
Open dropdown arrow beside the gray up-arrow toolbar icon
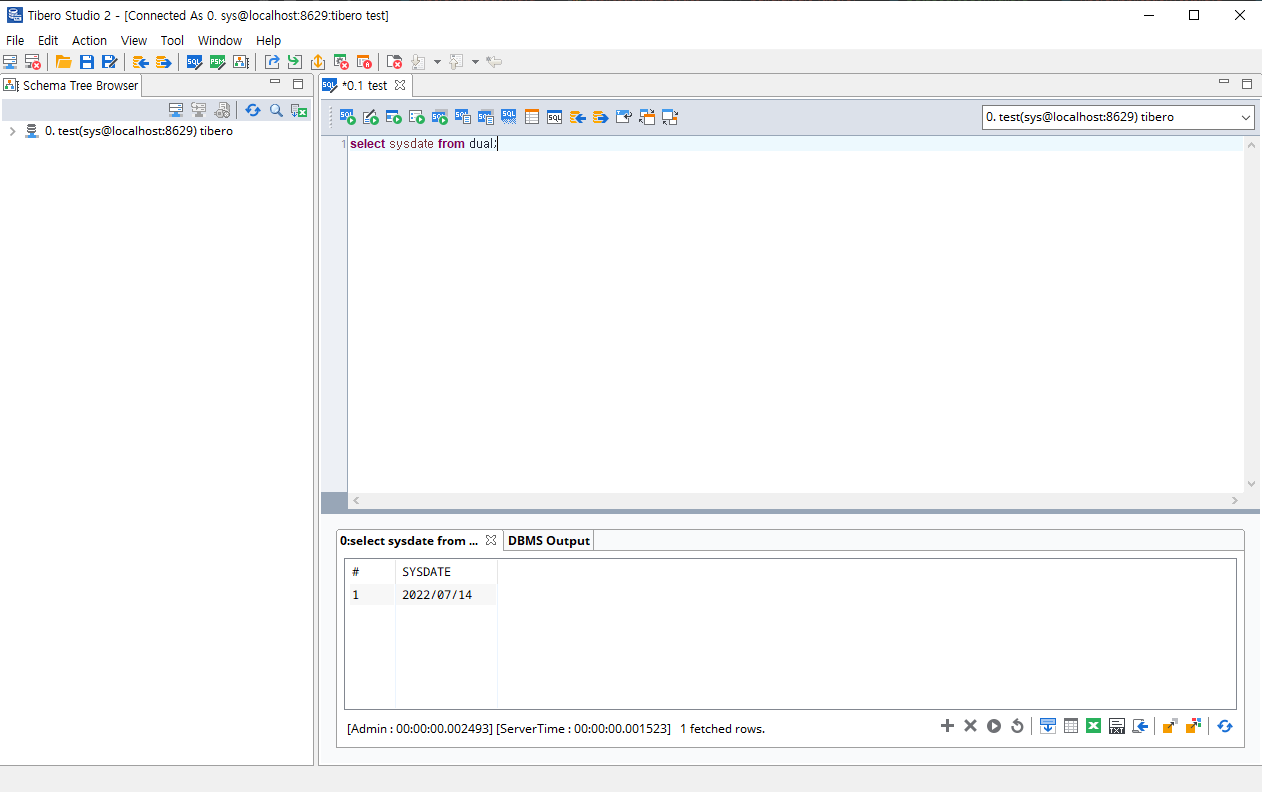tap(475, 62)
